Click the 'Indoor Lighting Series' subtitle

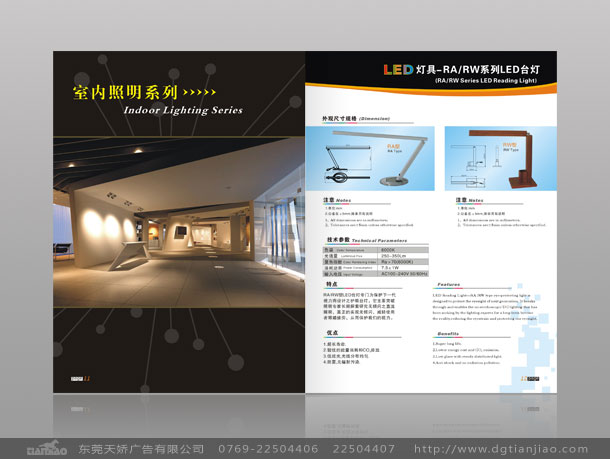click(x=183, y=110)
